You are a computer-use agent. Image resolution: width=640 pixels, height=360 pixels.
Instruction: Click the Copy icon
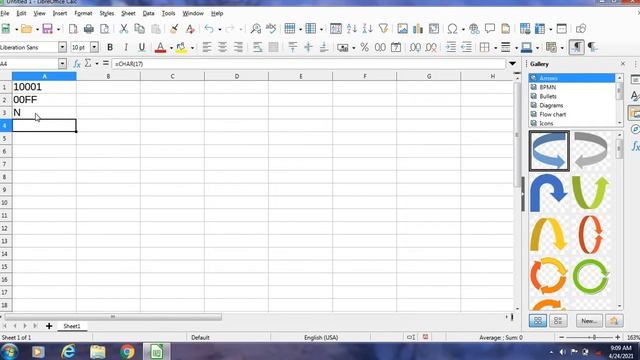pyautogui.click(x=140, y=29)
